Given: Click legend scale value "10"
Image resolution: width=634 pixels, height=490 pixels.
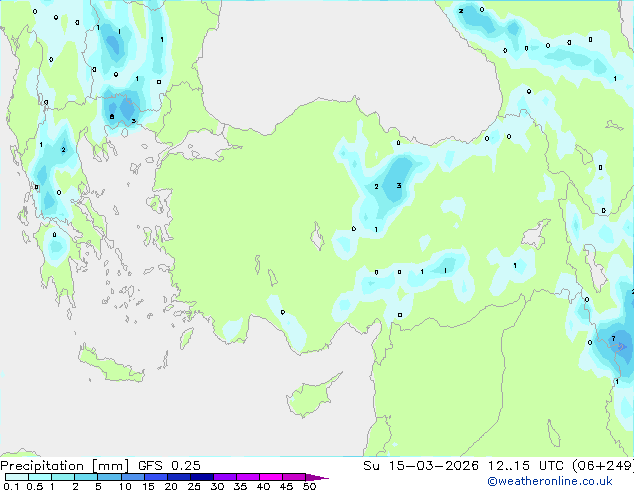Looking at the screenshot, I should (125, 486).
